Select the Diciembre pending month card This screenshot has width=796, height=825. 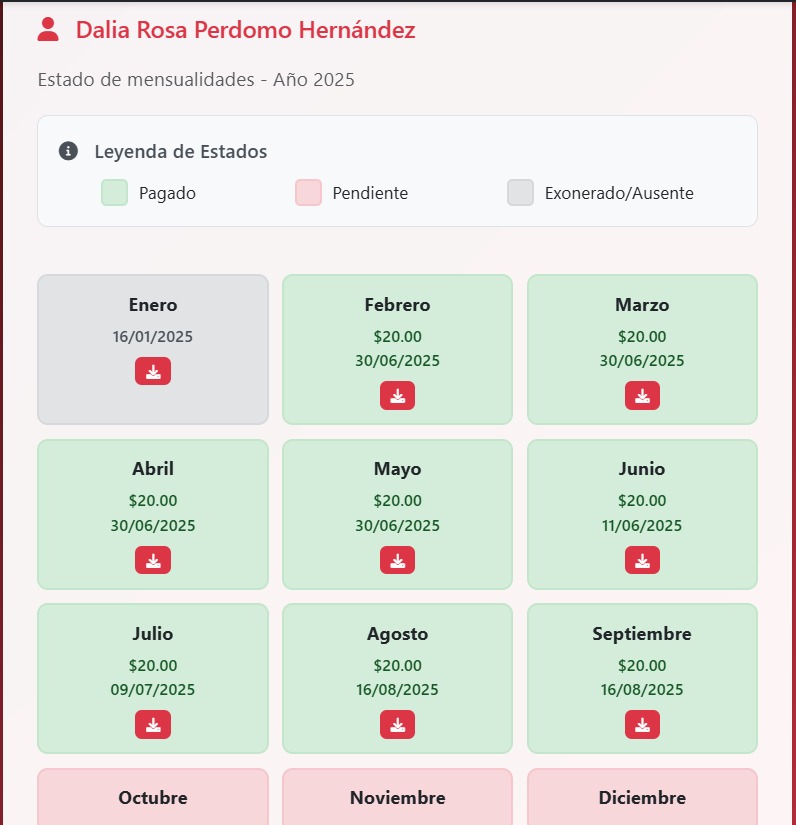(x=642, y=798)
